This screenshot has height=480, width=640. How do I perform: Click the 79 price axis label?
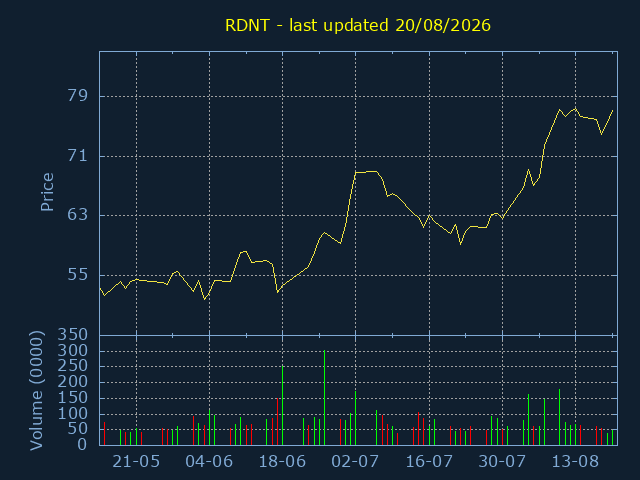pyautogui.click(x=78, y=96)
